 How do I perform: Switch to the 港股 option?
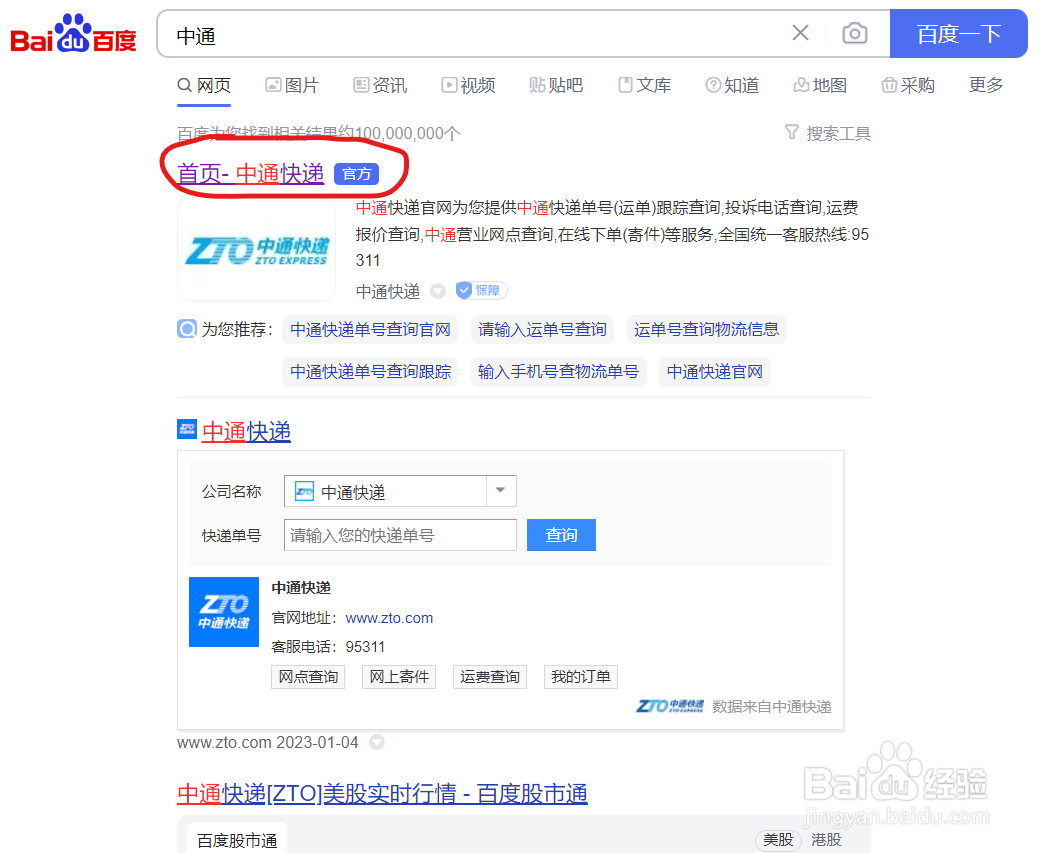[x=827, y=840]
